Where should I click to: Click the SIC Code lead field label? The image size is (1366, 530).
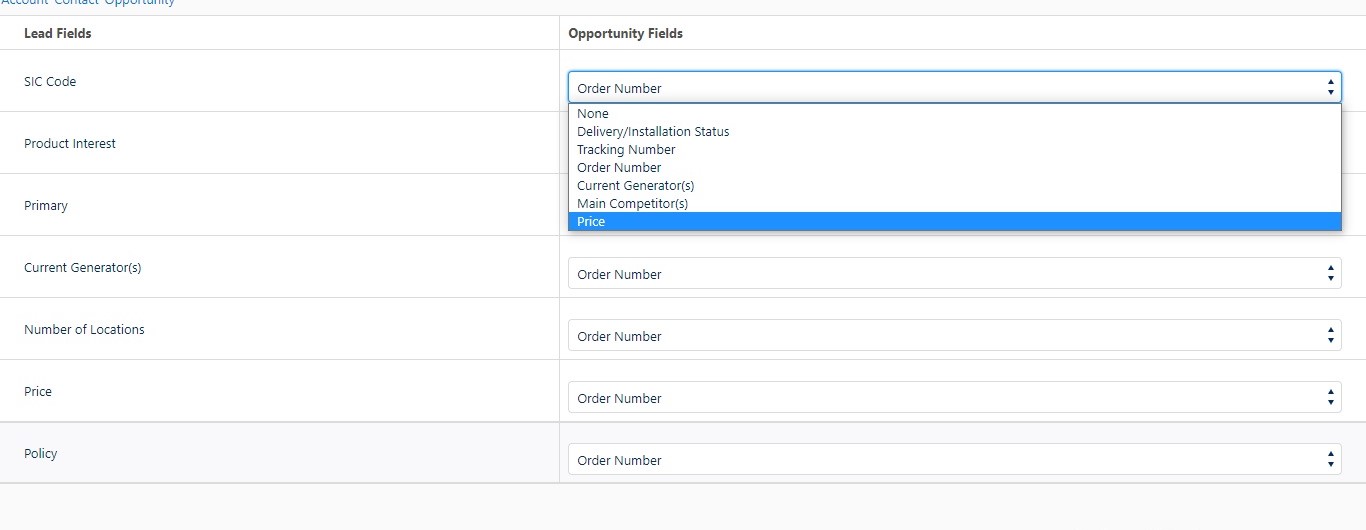coord(50,82)
